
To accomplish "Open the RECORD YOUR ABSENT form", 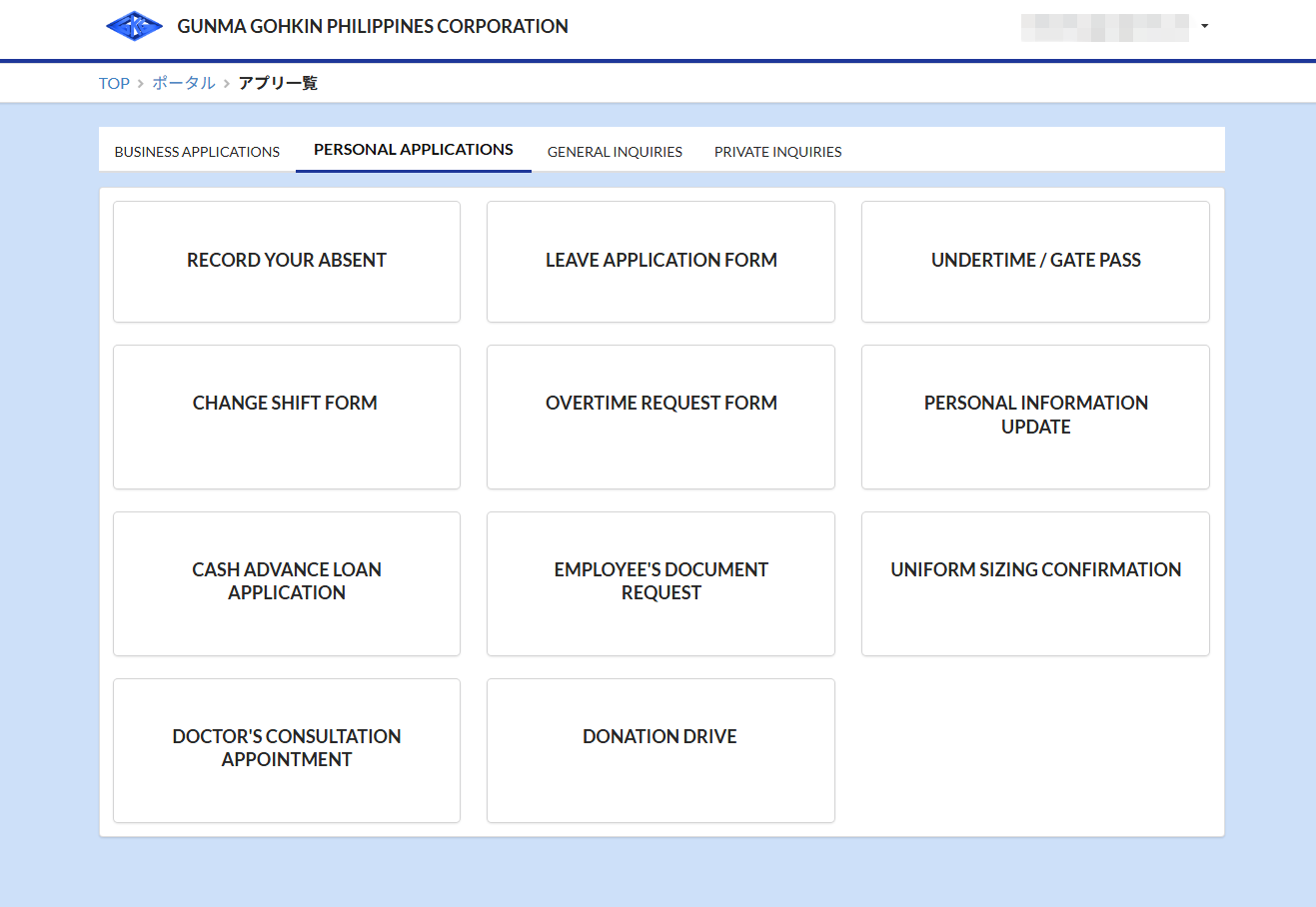I will (286, 261).
